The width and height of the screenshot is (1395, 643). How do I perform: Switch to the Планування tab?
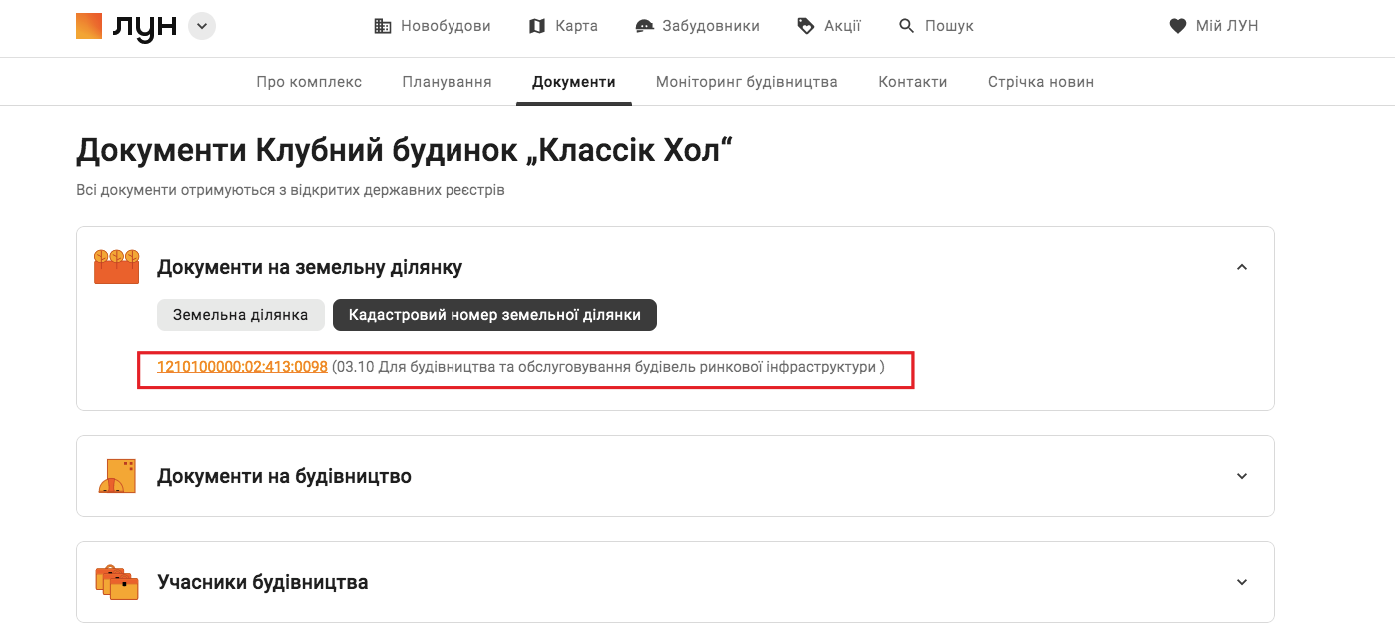click(x=446, y=81)
